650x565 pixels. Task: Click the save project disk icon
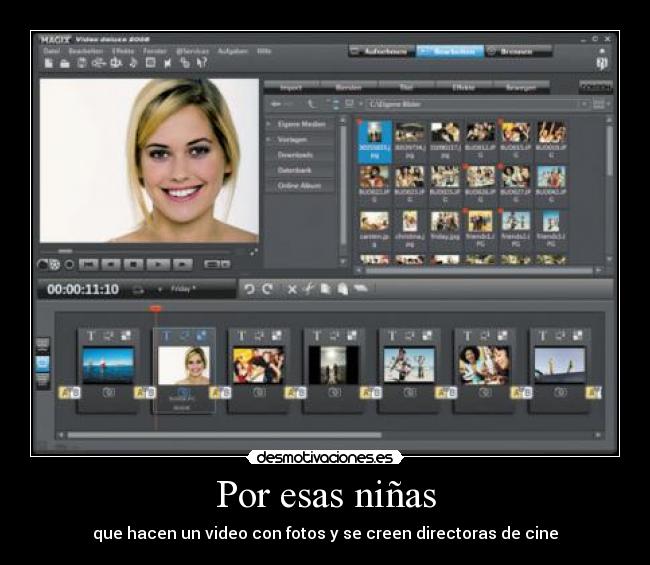pos(82,63)
